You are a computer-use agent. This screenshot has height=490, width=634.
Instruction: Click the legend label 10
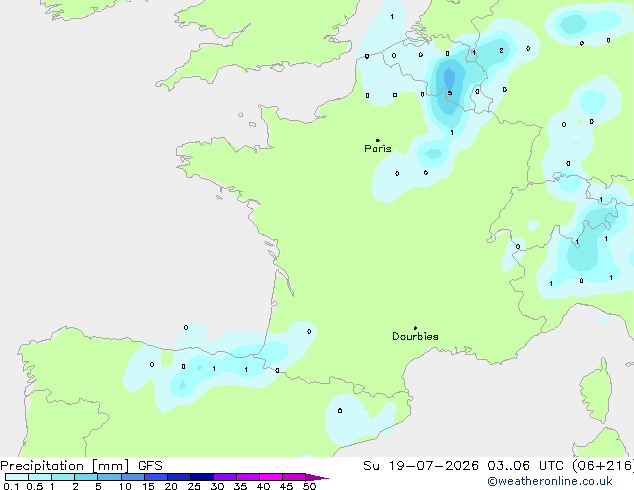tap(125, 486)
